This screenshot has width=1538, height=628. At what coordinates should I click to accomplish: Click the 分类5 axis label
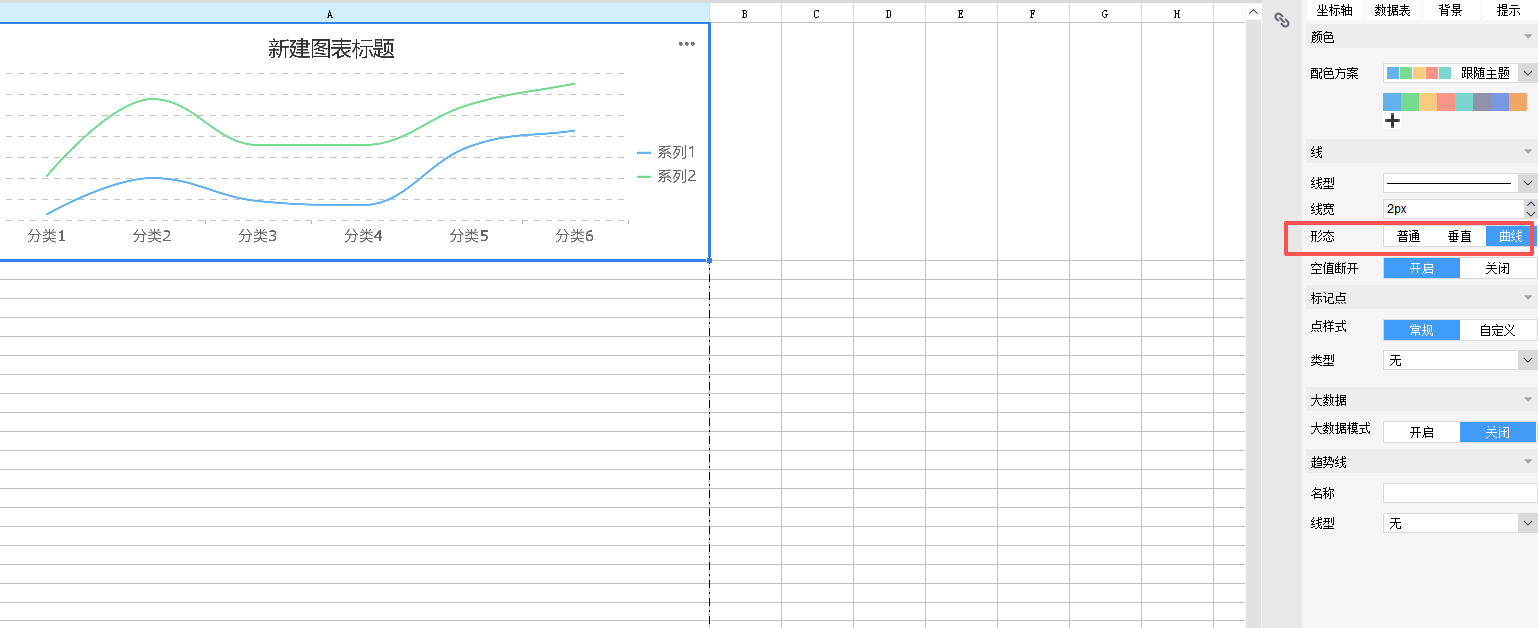pyautogui.click(x=469, y=236)
